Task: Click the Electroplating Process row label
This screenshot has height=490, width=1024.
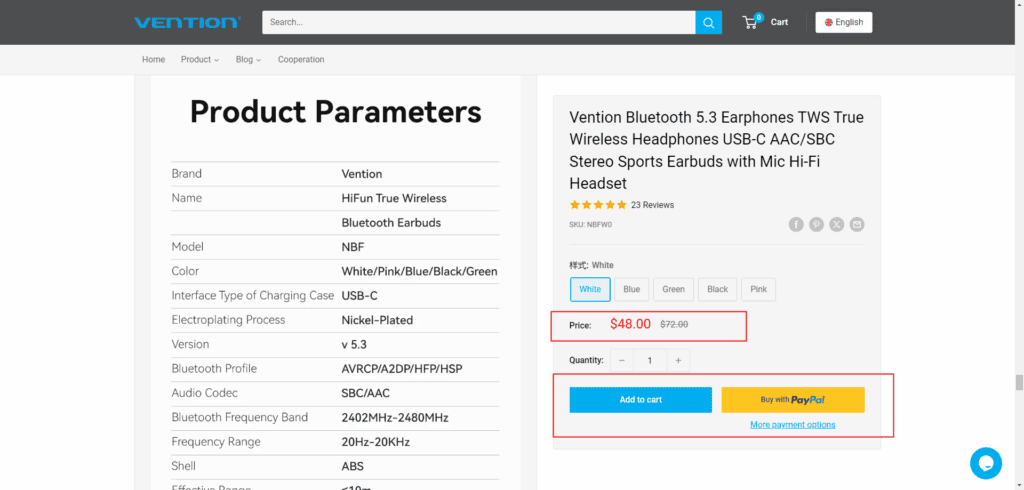Action: point(229,320)
